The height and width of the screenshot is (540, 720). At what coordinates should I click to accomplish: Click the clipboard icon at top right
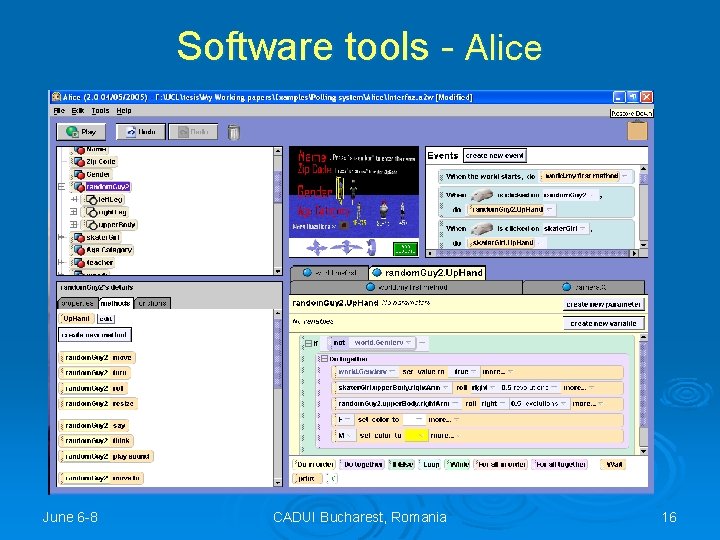click(x=637, y=130)
